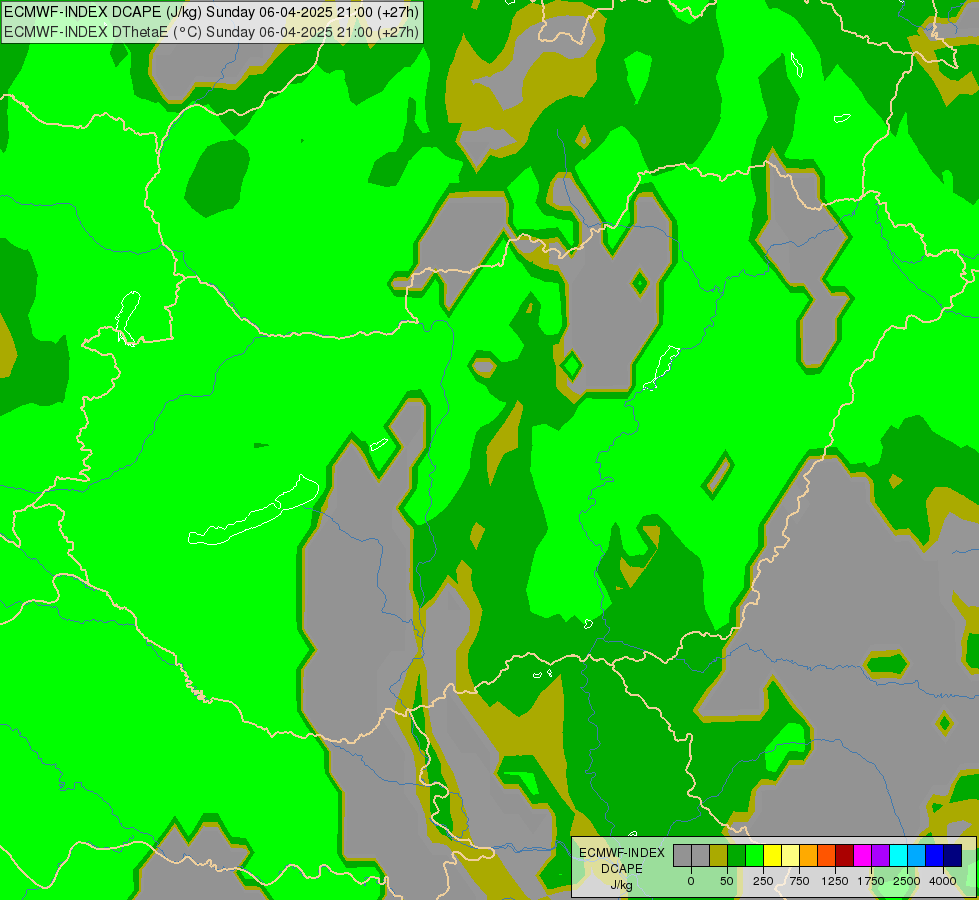Image resolution: width=979 pixels, height=900 pixels.
Task: Click the navy legend swatch
Action: click(x=953, y=856)
